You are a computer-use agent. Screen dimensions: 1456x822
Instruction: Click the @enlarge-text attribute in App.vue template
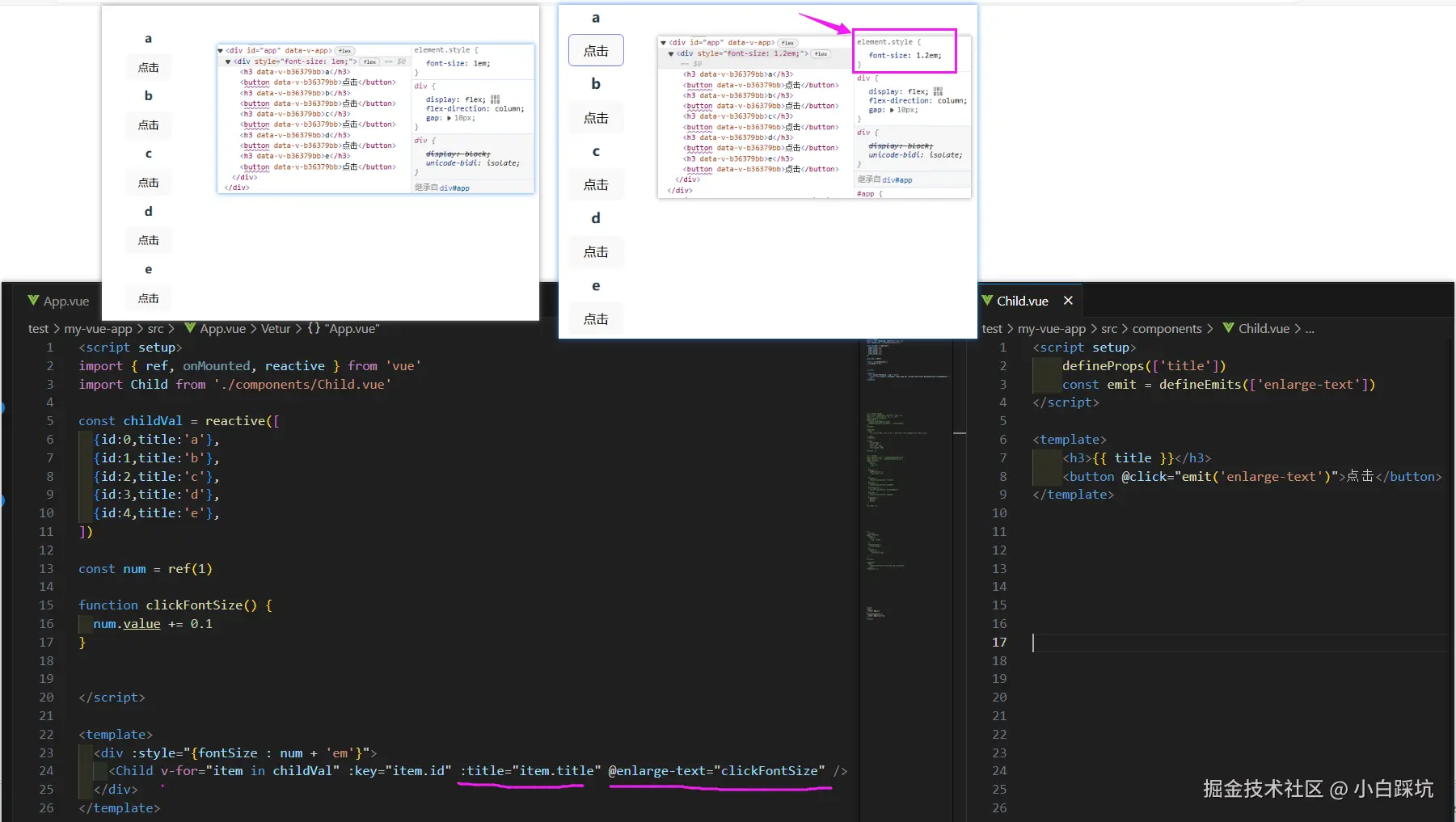click(x=717, y=771)
